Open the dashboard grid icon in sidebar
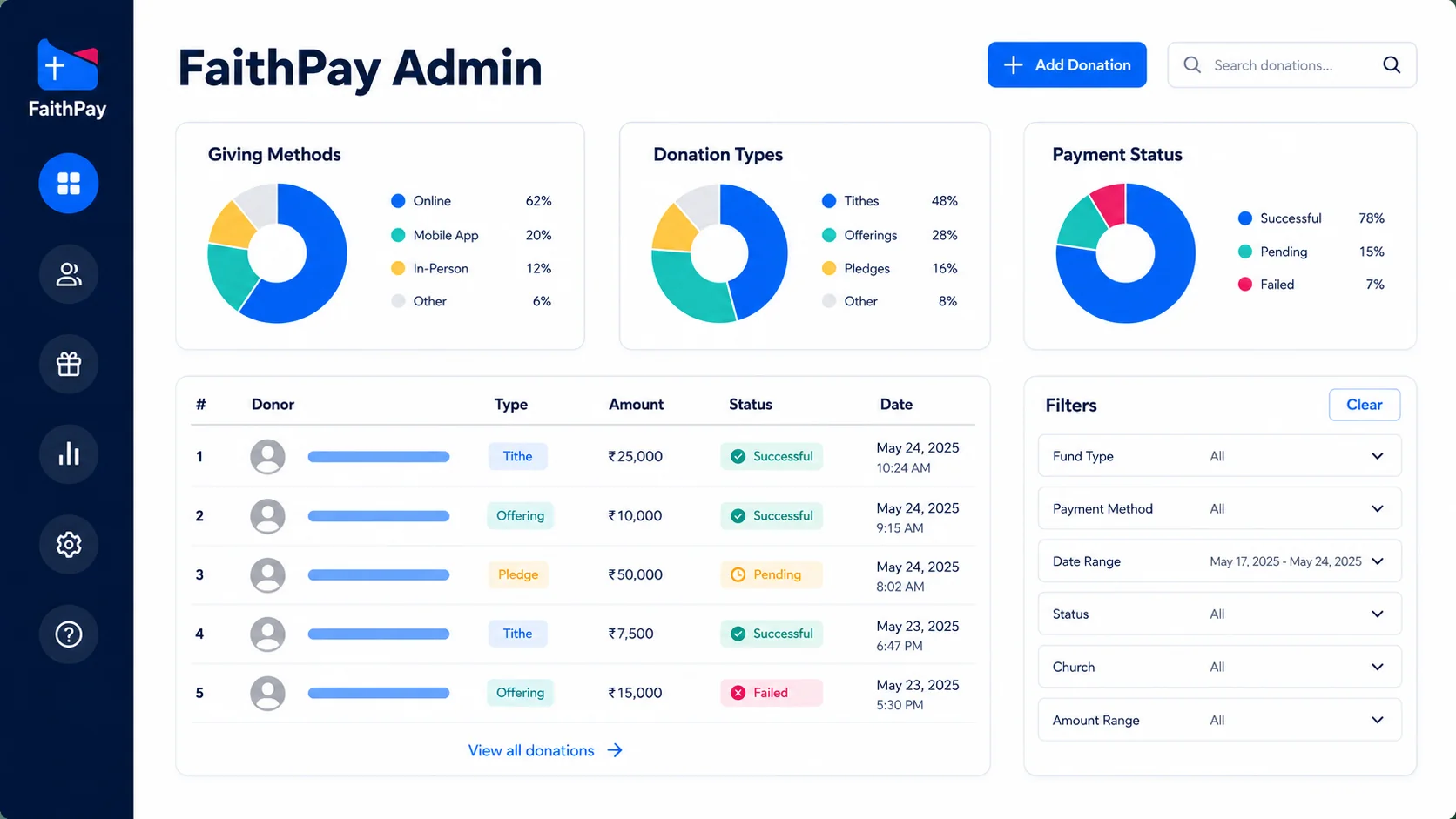1456x819 pixels. 68,184
